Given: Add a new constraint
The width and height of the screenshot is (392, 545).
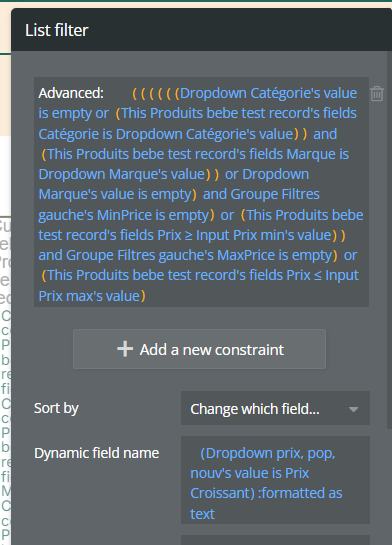Looking at the screenshot, I should 199,349.
